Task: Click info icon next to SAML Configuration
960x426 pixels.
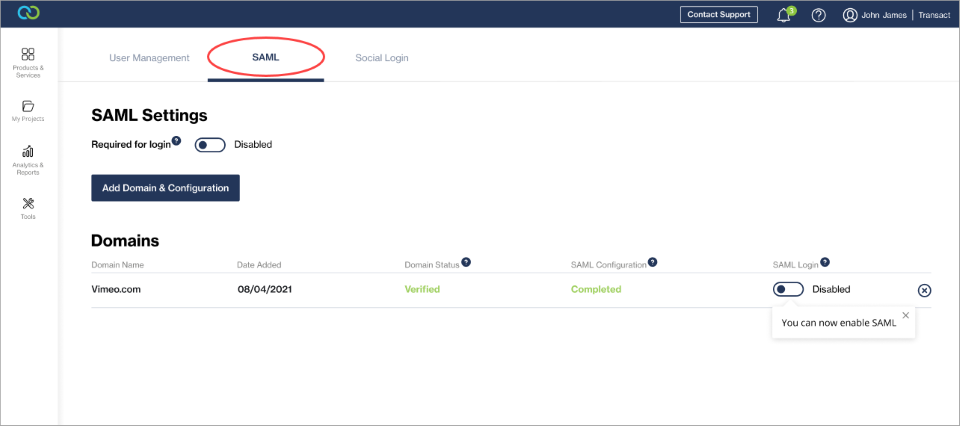Action: (x=653, y=262)
